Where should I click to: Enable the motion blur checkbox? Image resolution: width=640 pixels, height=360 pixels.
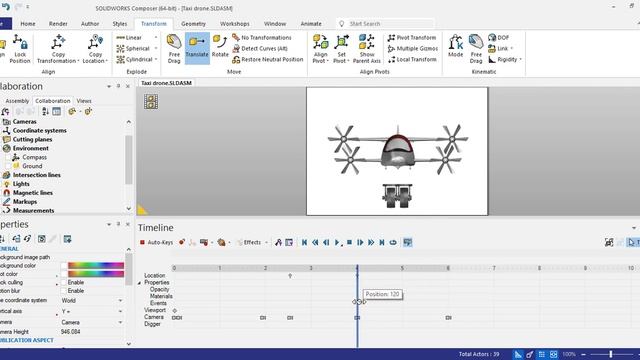pyautogui.click(x=64, y=291)
